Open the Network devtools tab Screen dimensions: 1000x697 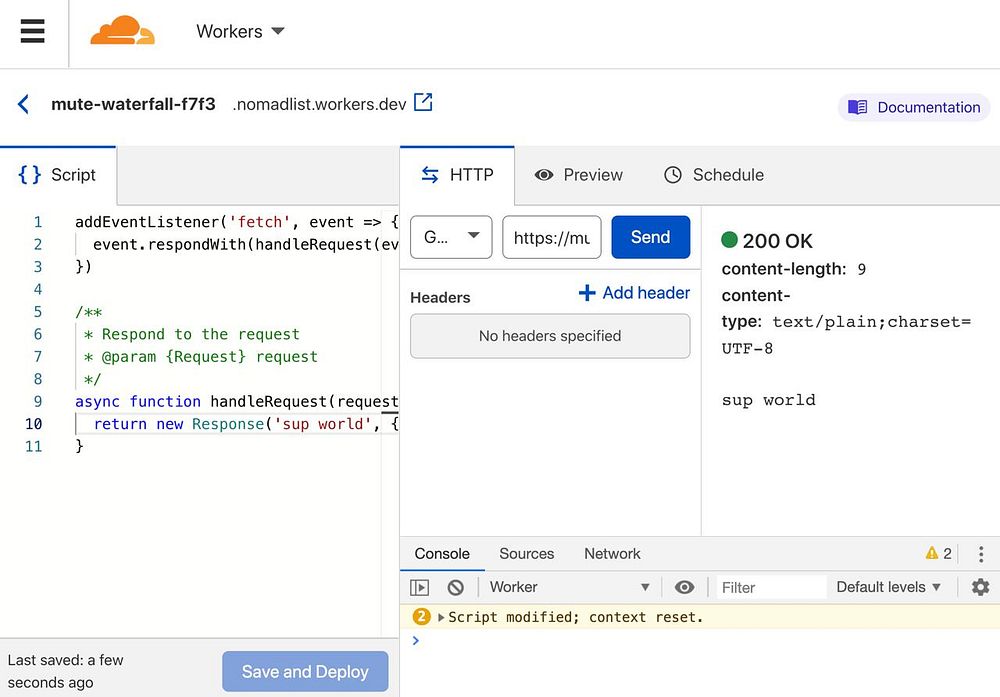click(x=612, y=554)
